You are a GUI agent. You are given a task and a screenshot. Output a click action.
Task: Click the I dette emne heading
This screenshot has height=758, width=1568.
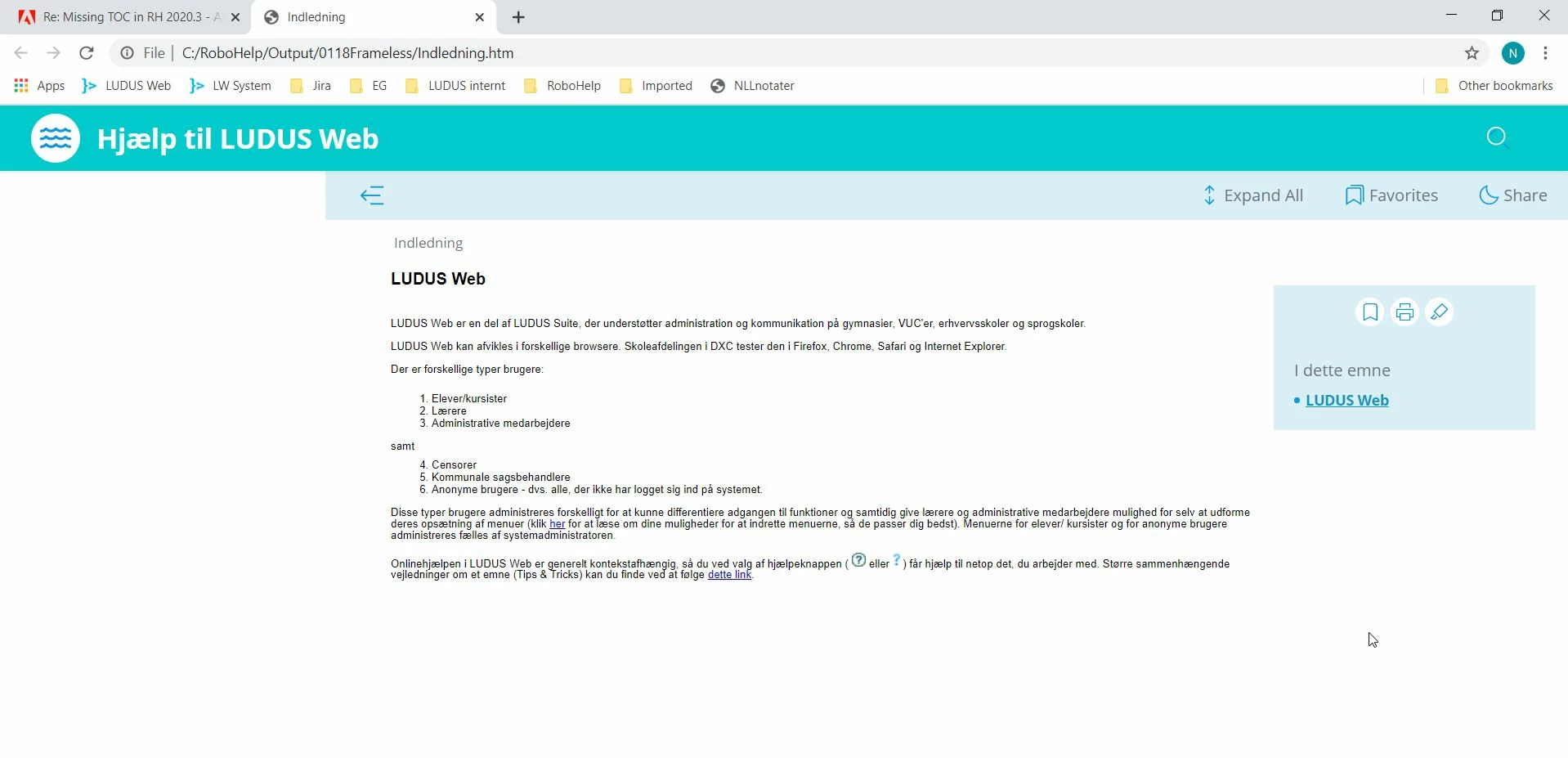[1342, 370]
